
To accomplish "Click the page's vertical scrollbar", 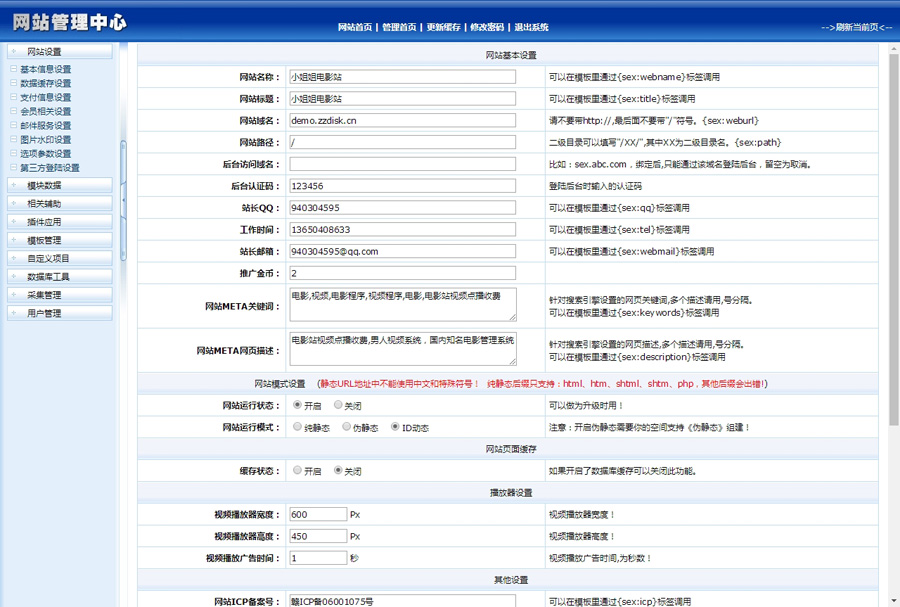I will pos(893,300).
